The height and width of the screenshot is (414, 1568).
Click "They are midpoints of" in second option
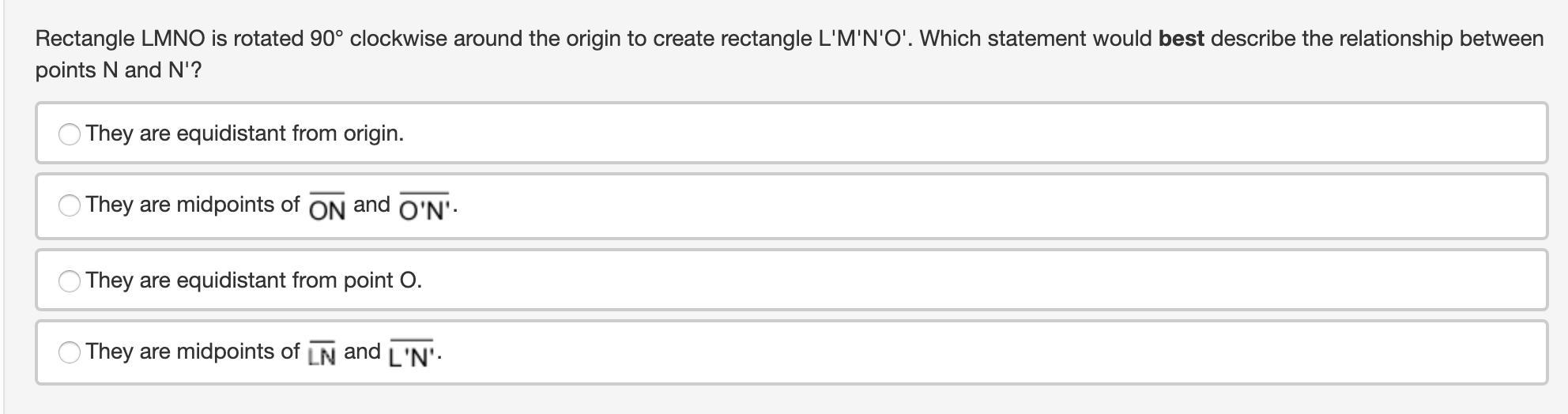[x=193, y=205]
